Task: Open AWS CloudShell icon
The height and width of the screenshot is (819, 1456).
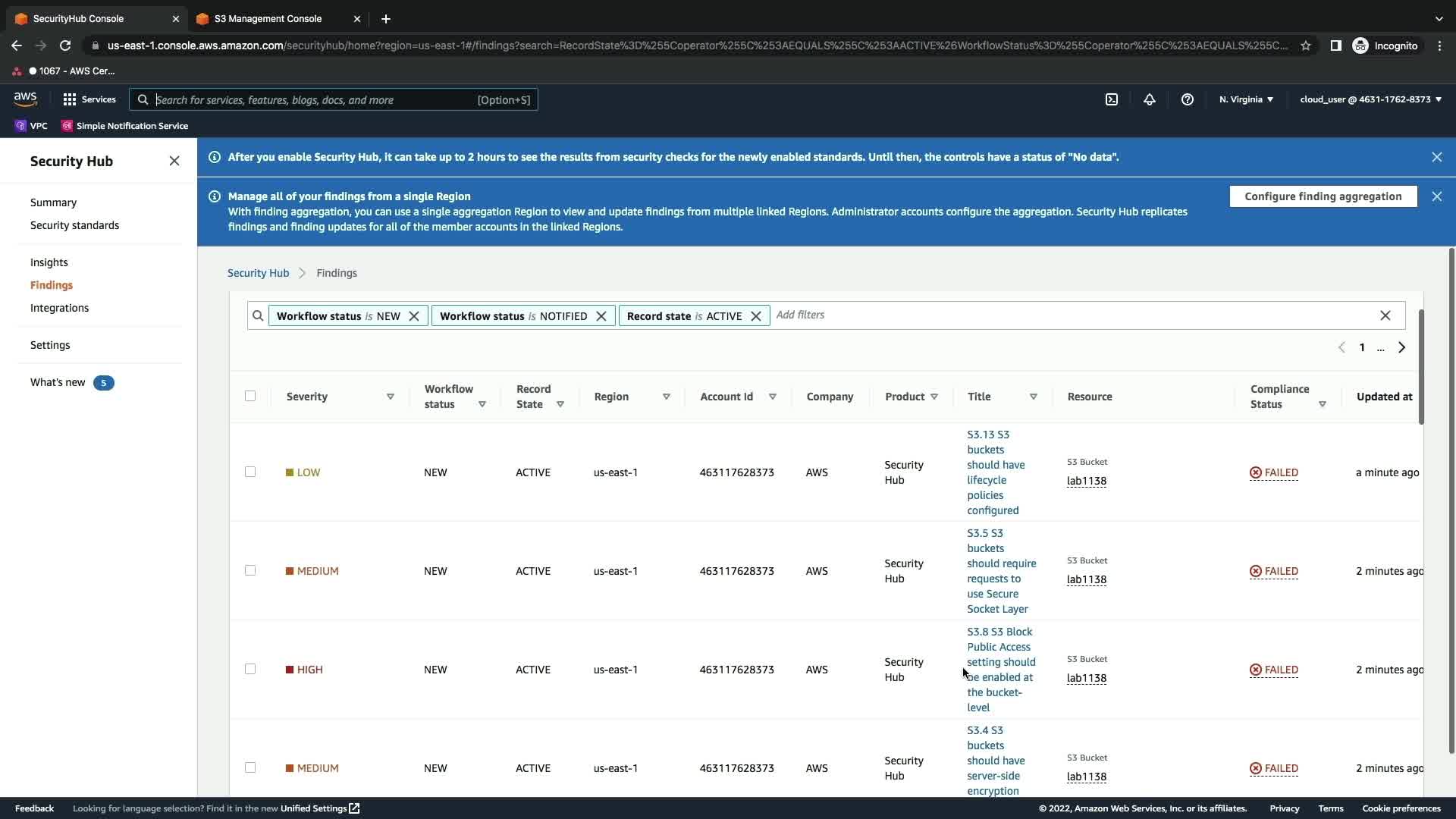Action: [1112, 99]
